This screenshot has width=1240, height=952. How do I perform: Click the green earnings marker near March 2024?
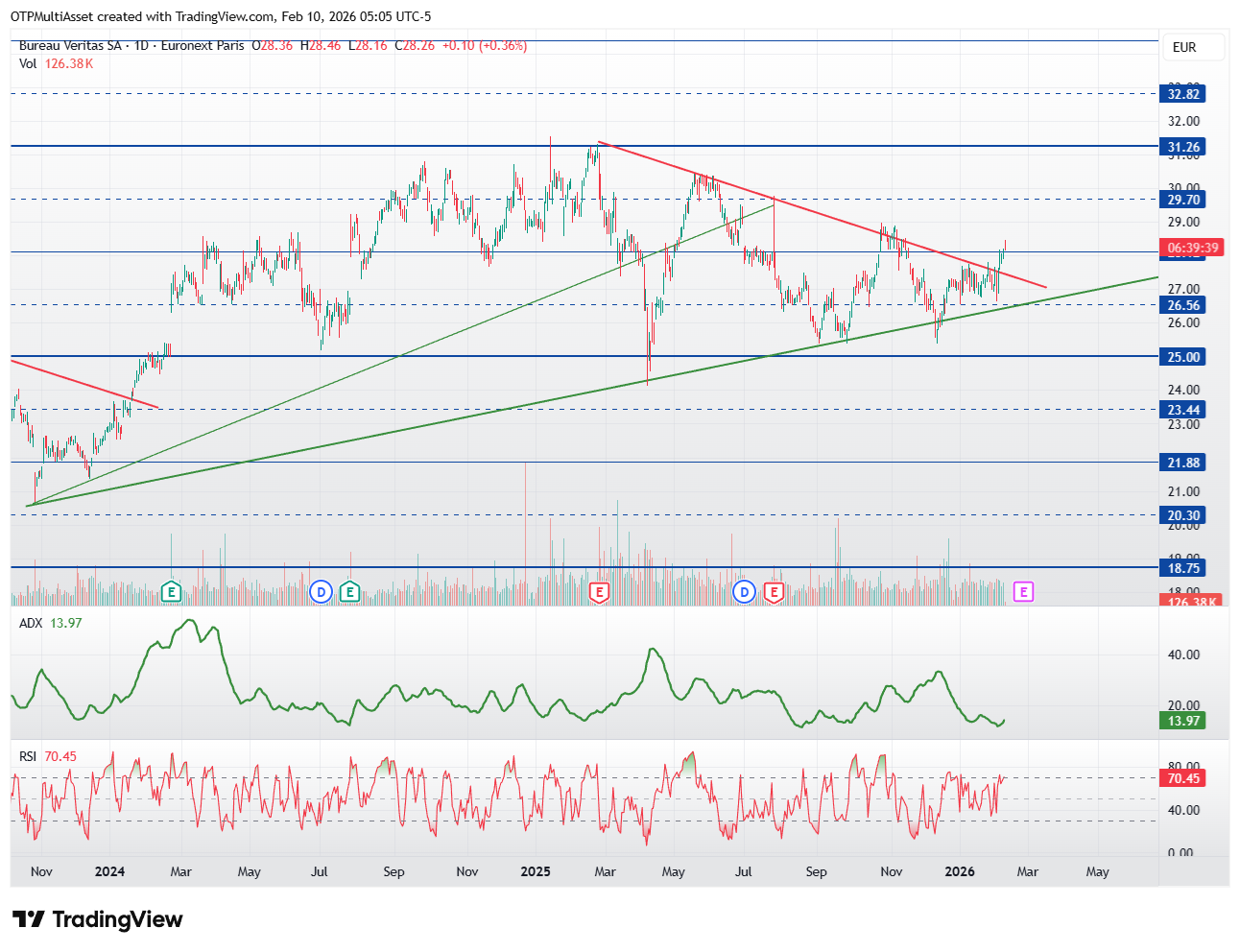tap(171, 592)
